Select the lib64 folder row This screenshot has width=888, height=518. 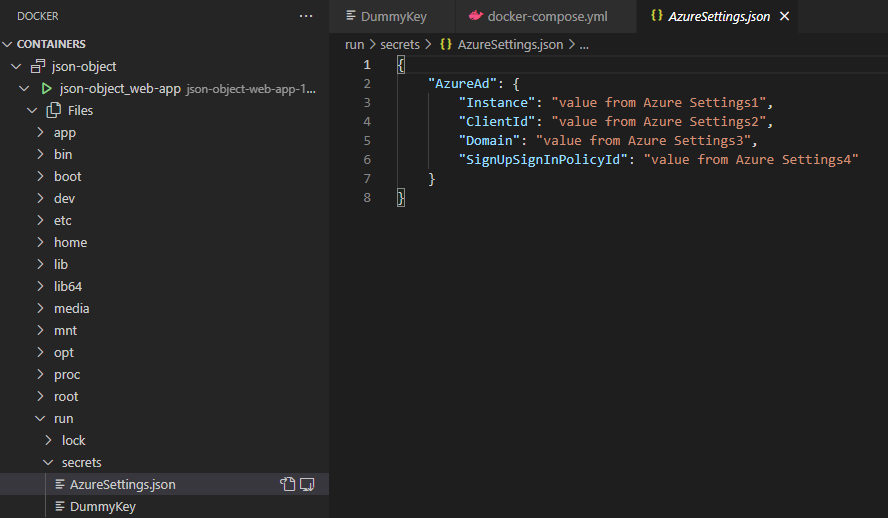tap(164, 286)
